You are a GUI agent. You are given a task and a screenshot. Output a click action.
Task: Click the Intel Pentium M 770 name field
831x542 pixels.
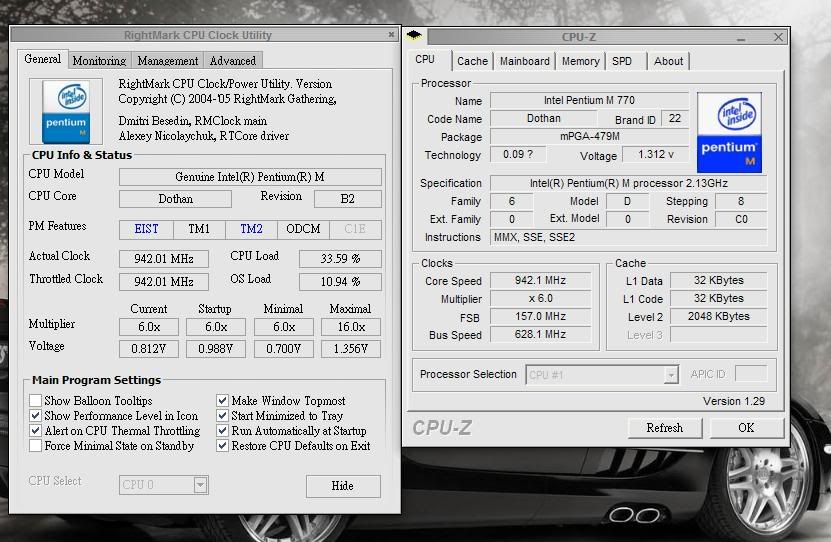(589, 100)
